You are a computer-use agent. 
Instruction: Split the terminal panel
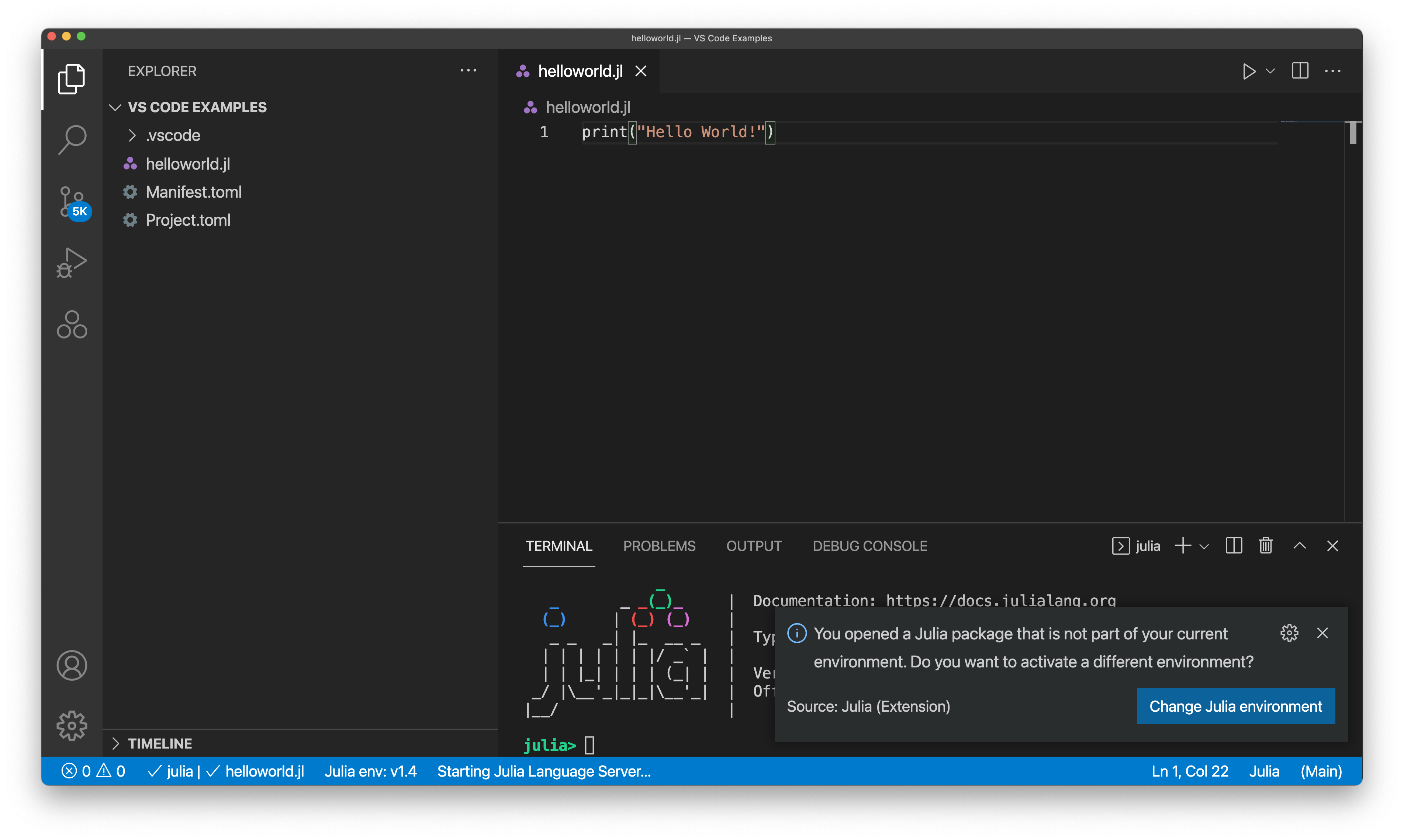tap(1234, 546)
